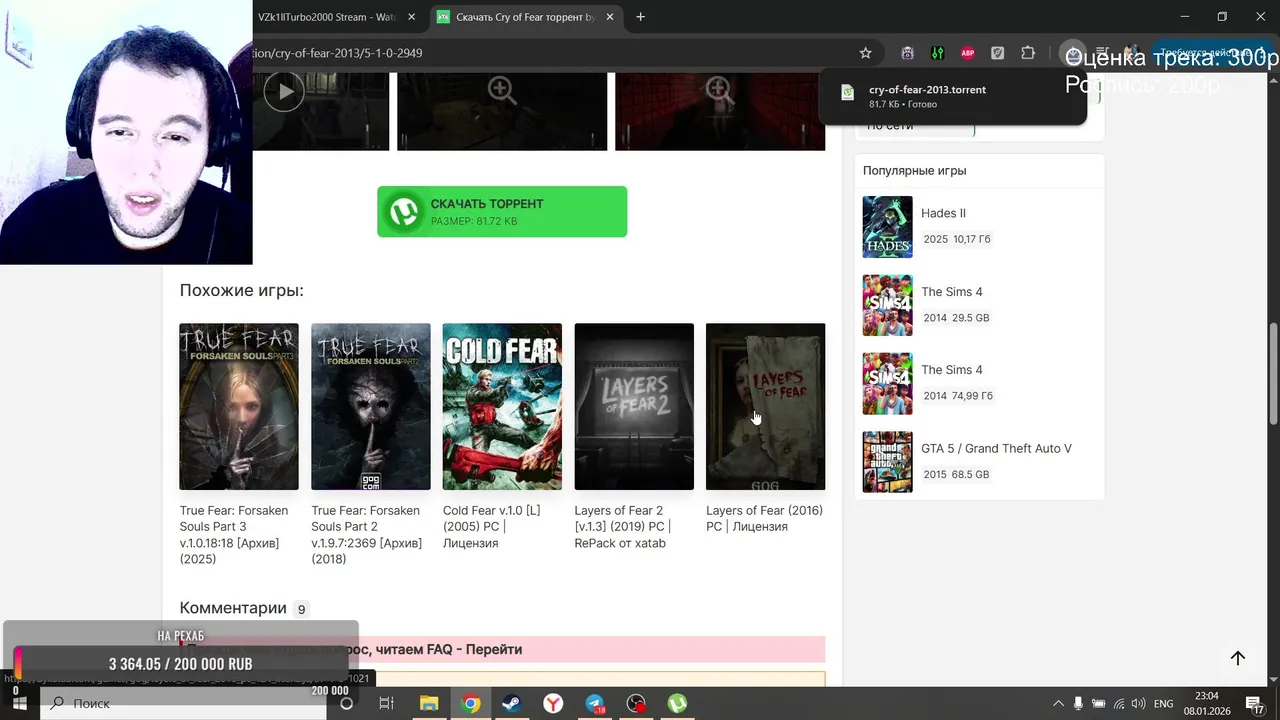Open the Layers of Fear 2016 cover
1280x720 pixels.
(766, 406)
